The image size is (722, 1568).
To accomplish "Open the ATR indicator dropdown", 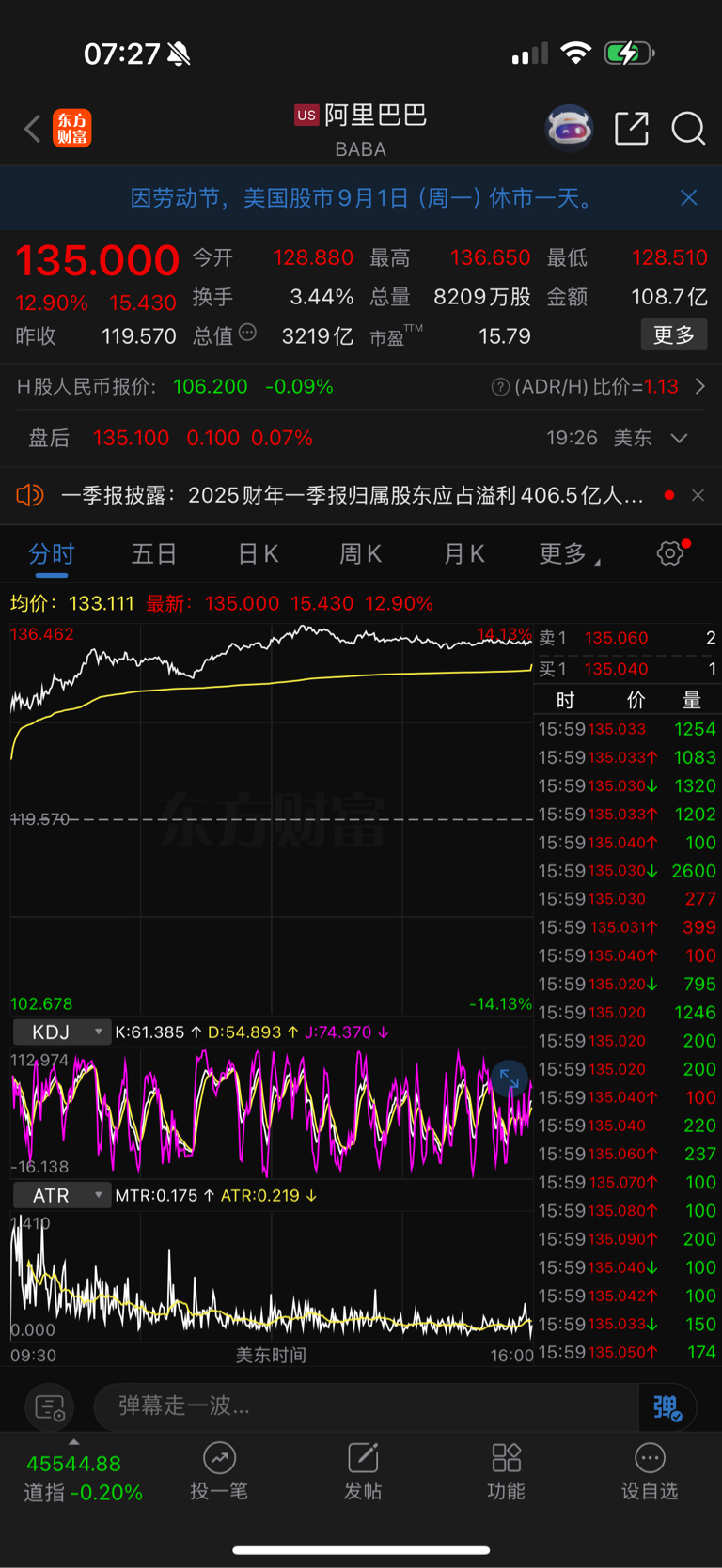I will coord(62,1195).
